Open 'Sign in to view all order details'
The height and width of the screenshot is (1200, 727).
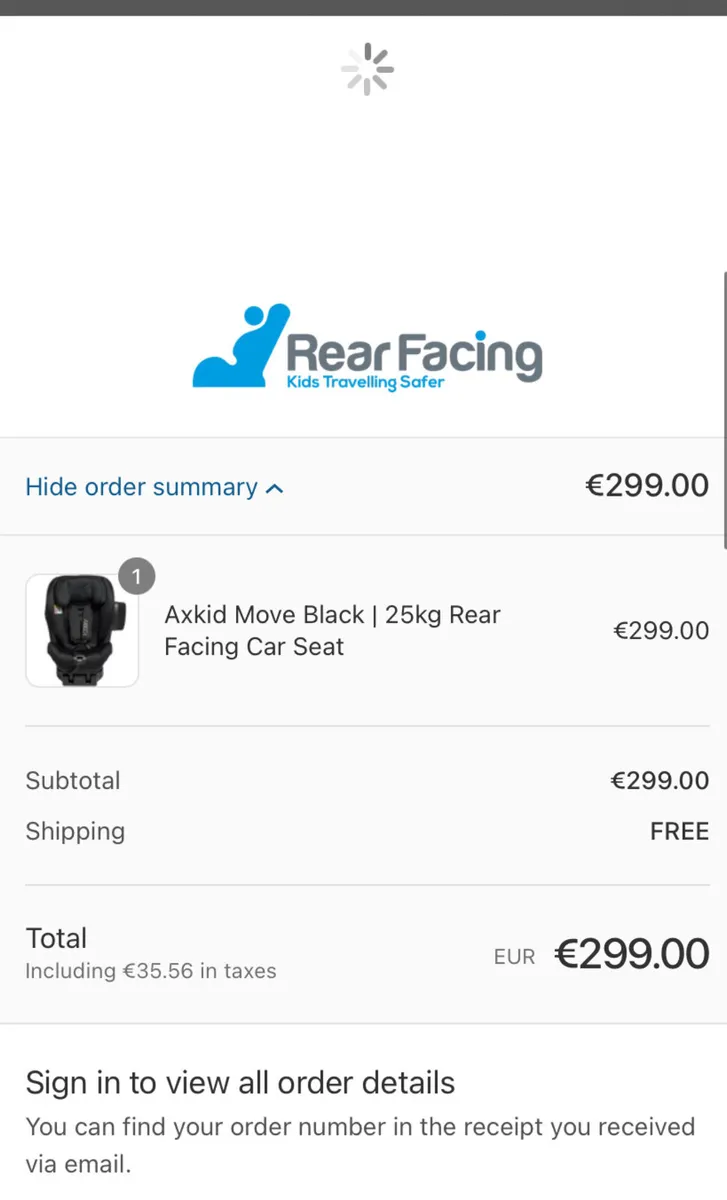(x=240, y=1082)
